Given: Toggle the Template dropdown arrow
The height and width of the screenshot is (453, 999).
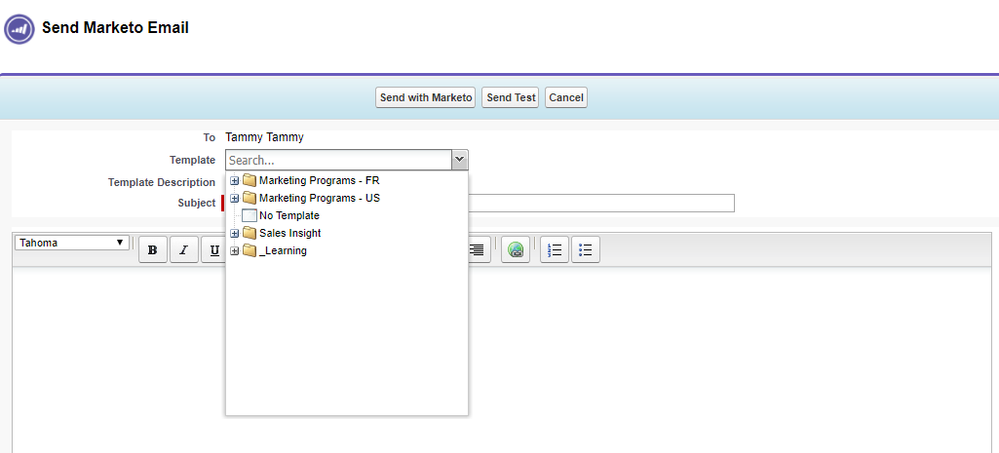Looking at the screenshot, I should click(460, 161).
